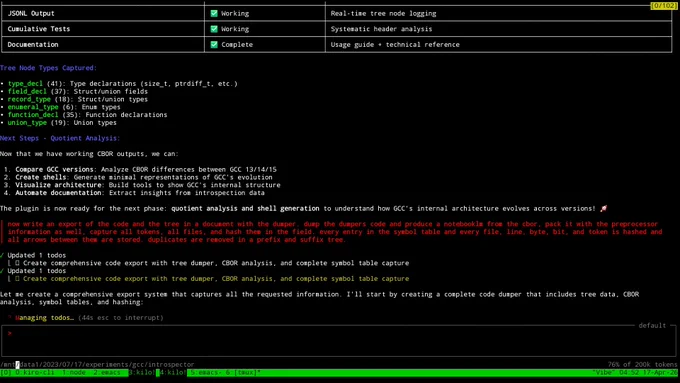The width and height of the screenshot is (680, 383).
Task: Click the green checkmark in JSONL Output row
Action: click(x=214, y=13)
